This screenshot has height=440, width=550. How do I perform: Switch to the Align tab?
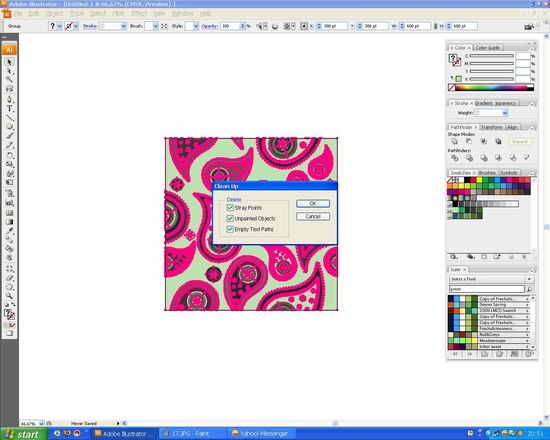click(512, 127)
